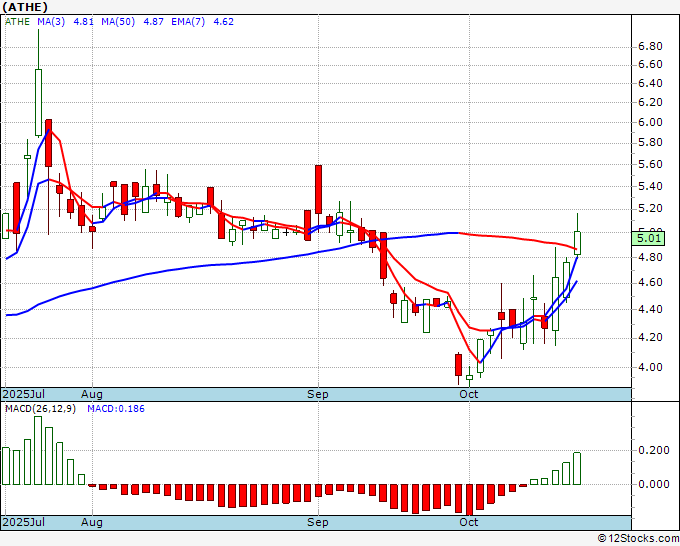Click the 12Stocks.com copyright link

point(638,538)
